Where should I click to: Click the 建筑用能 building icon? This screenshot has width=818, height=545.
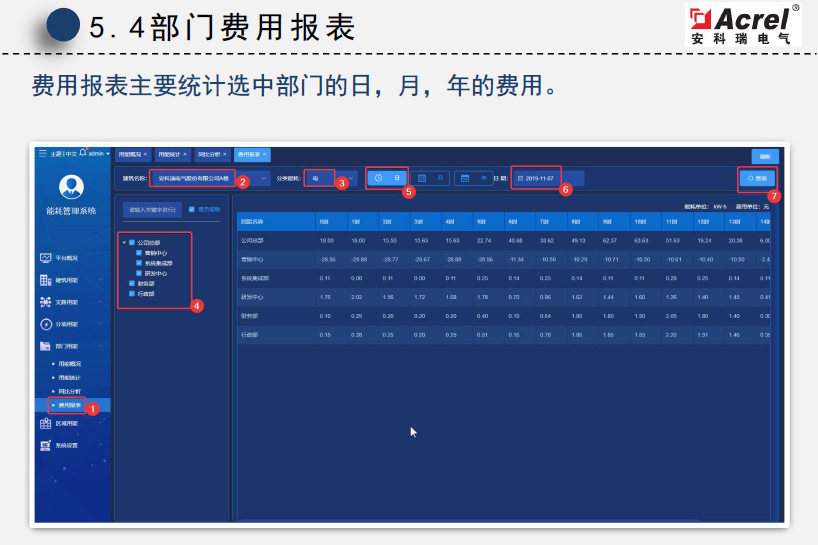pos(45,280)
